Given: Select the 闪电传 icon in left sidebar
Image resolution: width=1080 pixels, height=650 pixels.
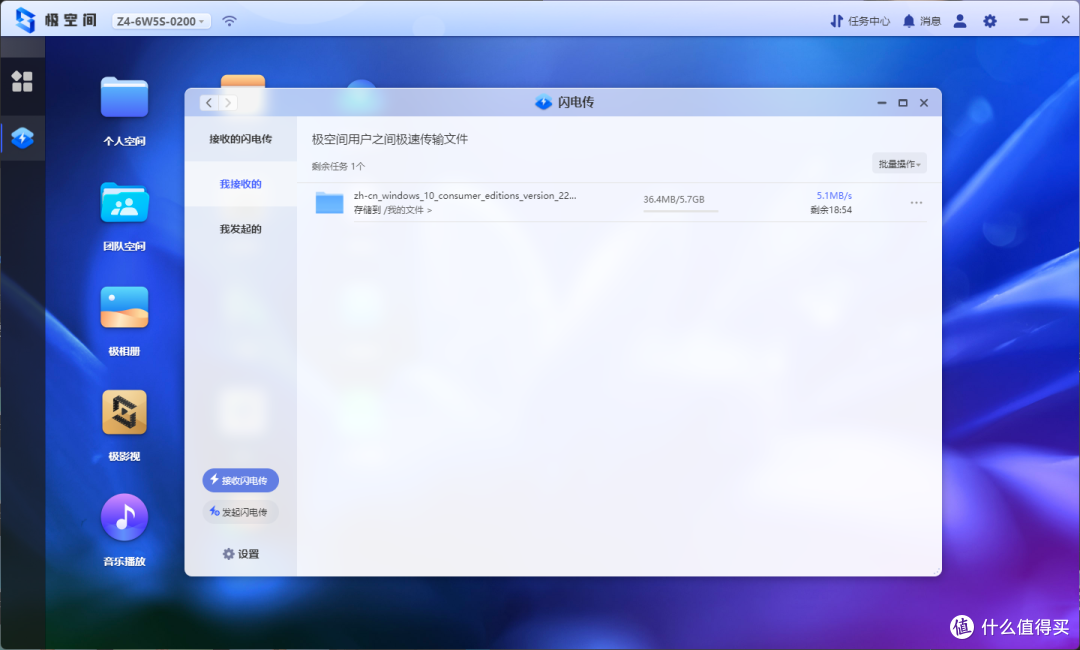Looking at the screenshot, I should (x=22, y=138).
